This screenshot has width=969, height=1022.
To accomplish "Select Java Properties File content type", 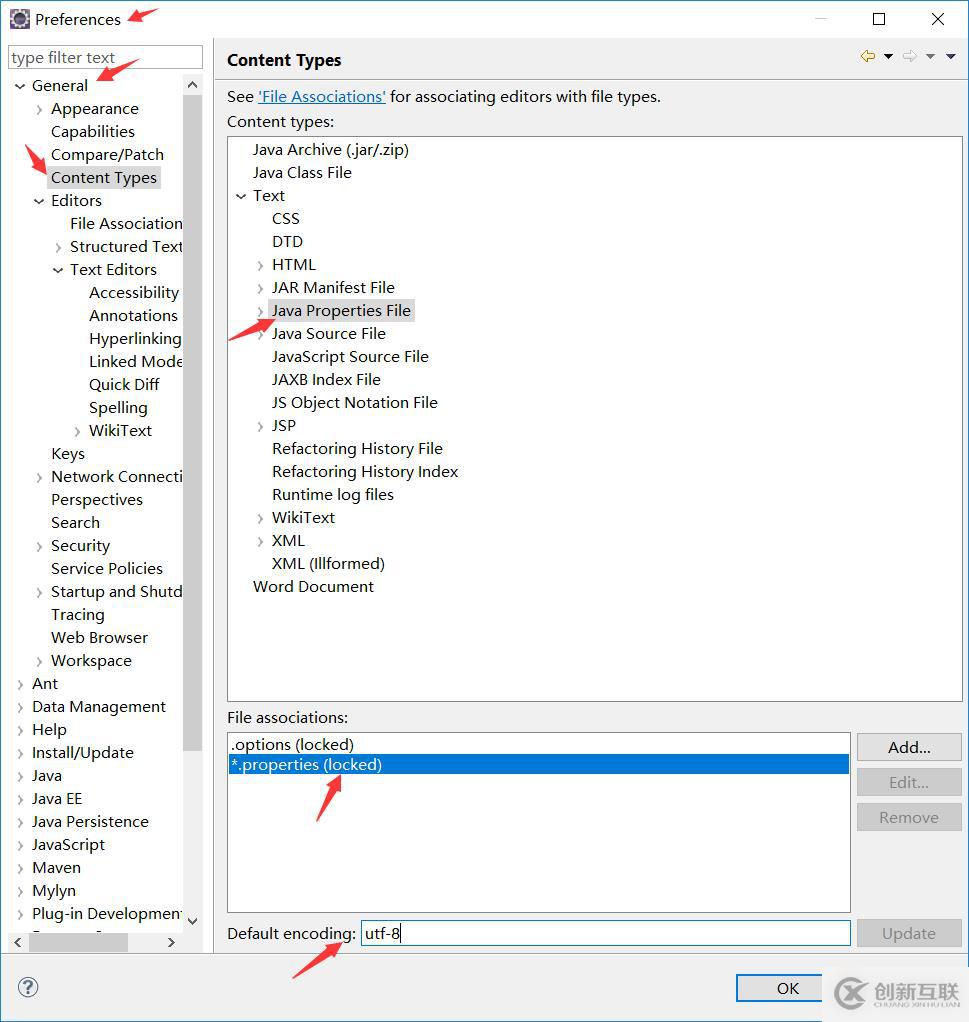I will [341, 311].
